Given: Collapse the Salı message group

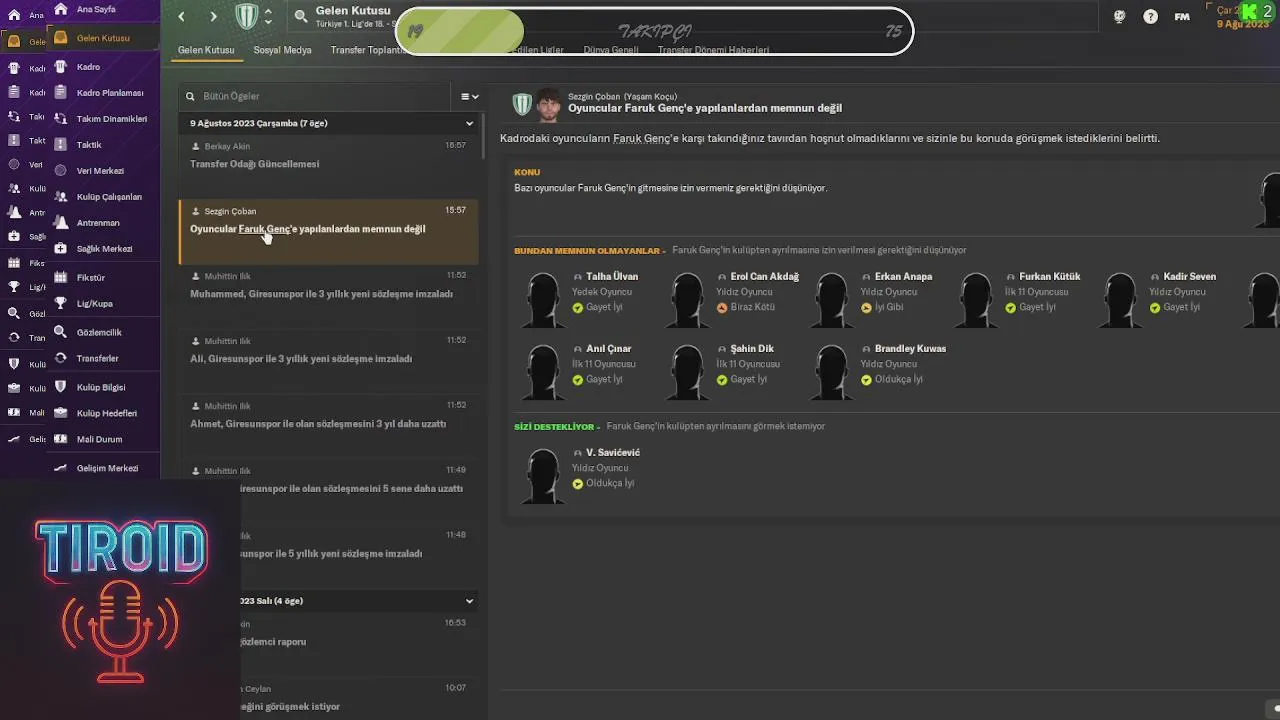Looking at the screenshot, I should [469, 601].
